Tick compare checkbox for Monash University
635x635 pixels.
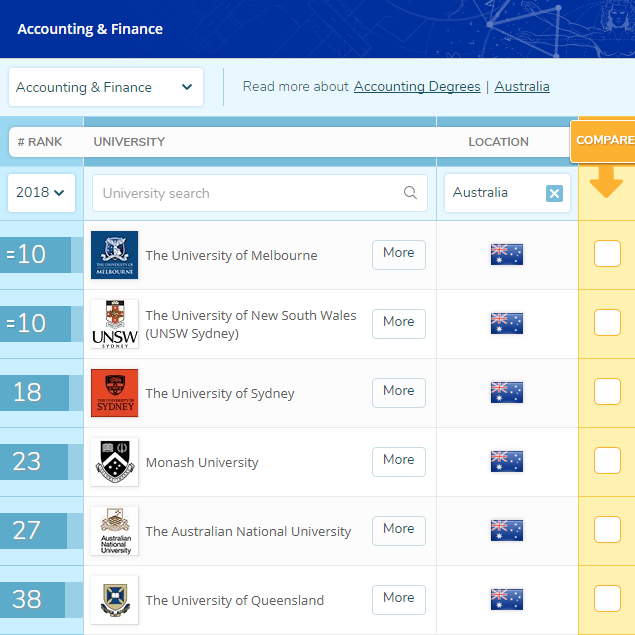pyautogui.click(x=607, y=460)
